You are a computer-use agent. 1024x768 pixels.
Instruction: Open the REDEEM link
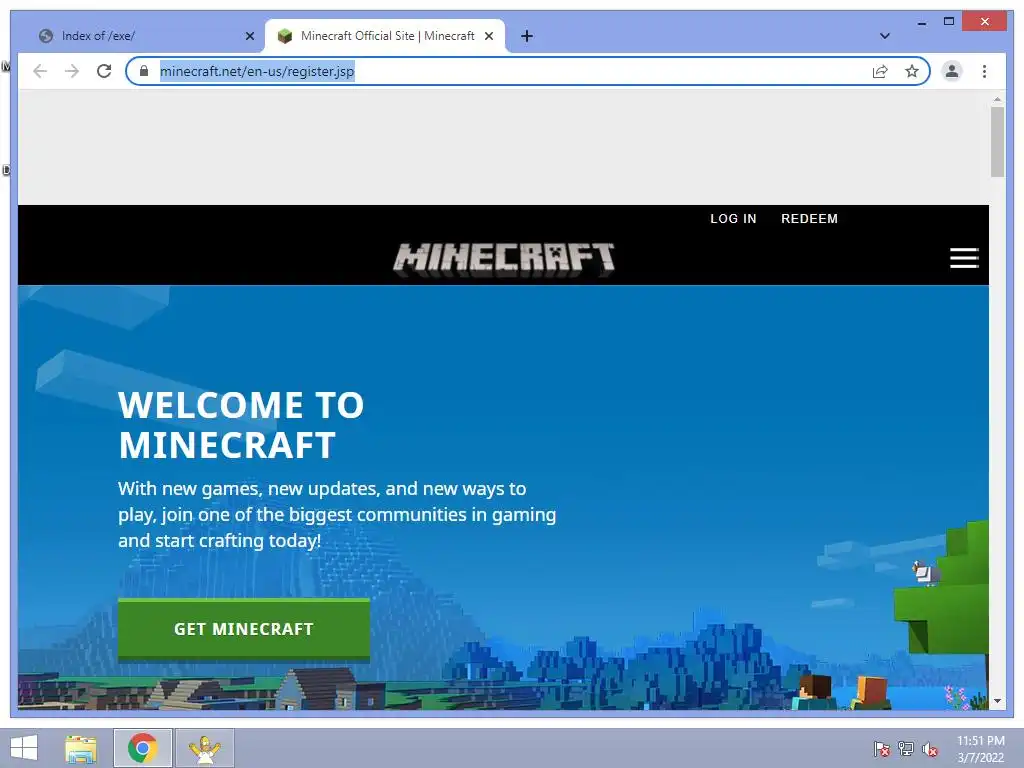pos(809,219)
